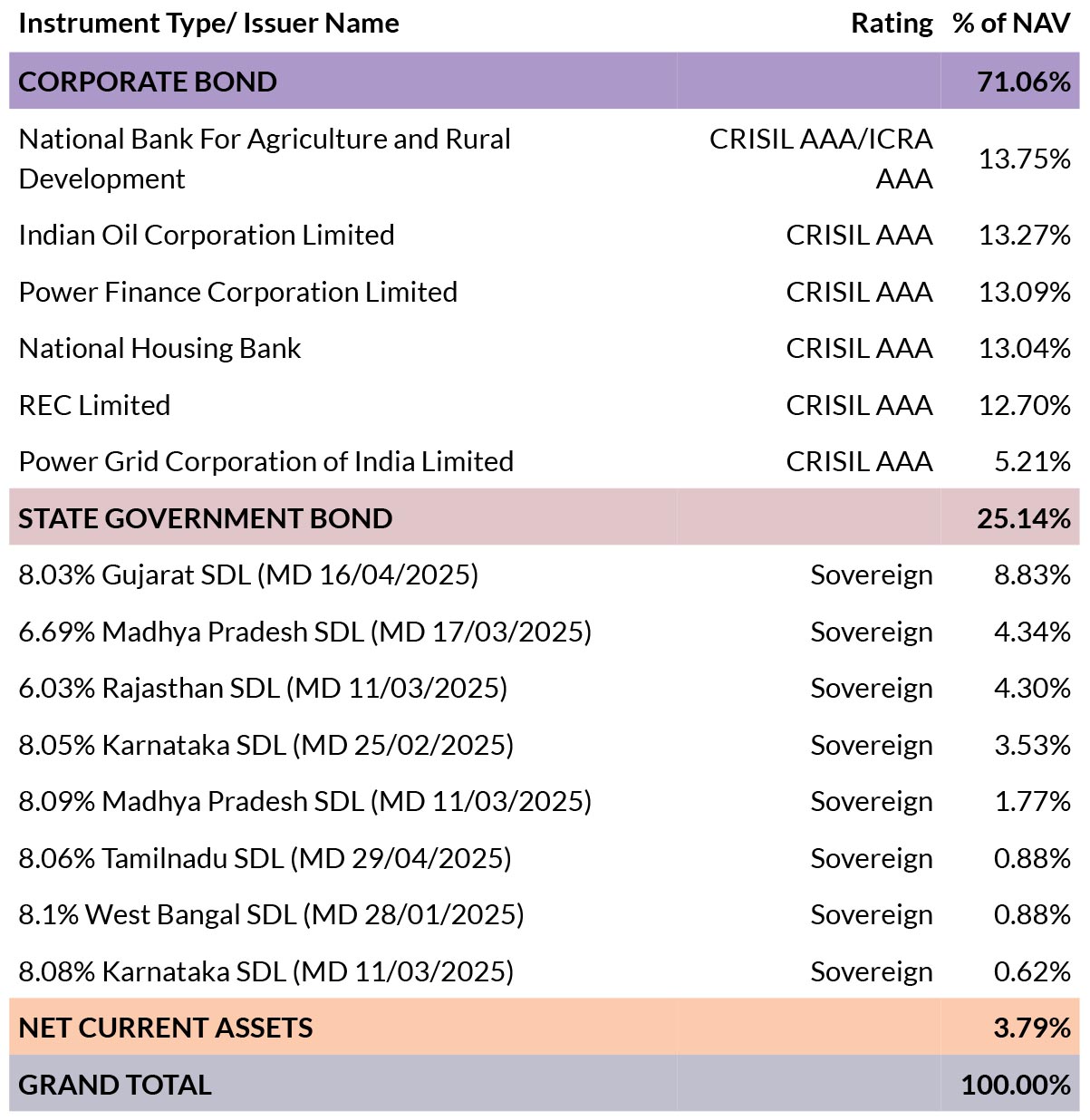
Task: Click 8.1% West Bangal SDL row
Action: 545,915
